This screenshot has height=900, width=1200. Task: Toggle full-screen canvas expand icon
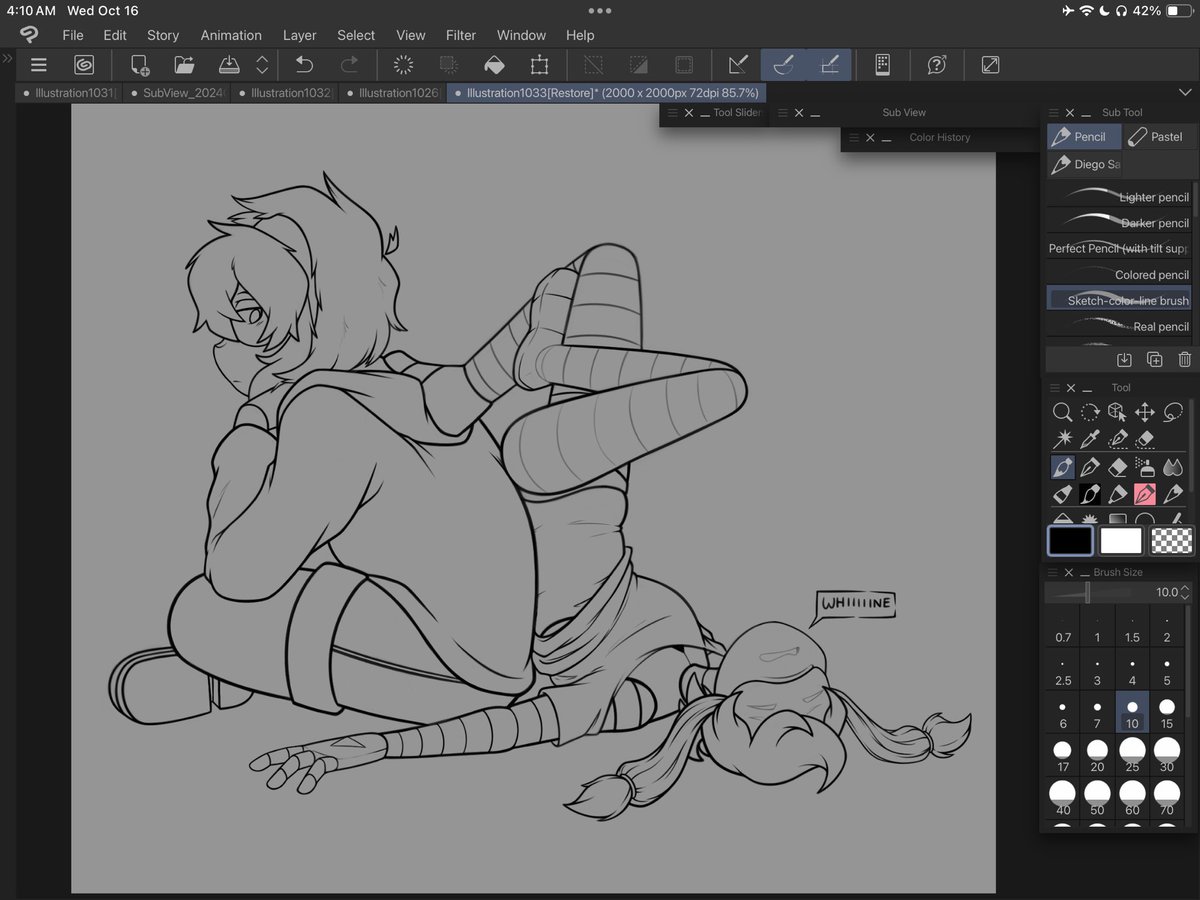click(990, 65)
